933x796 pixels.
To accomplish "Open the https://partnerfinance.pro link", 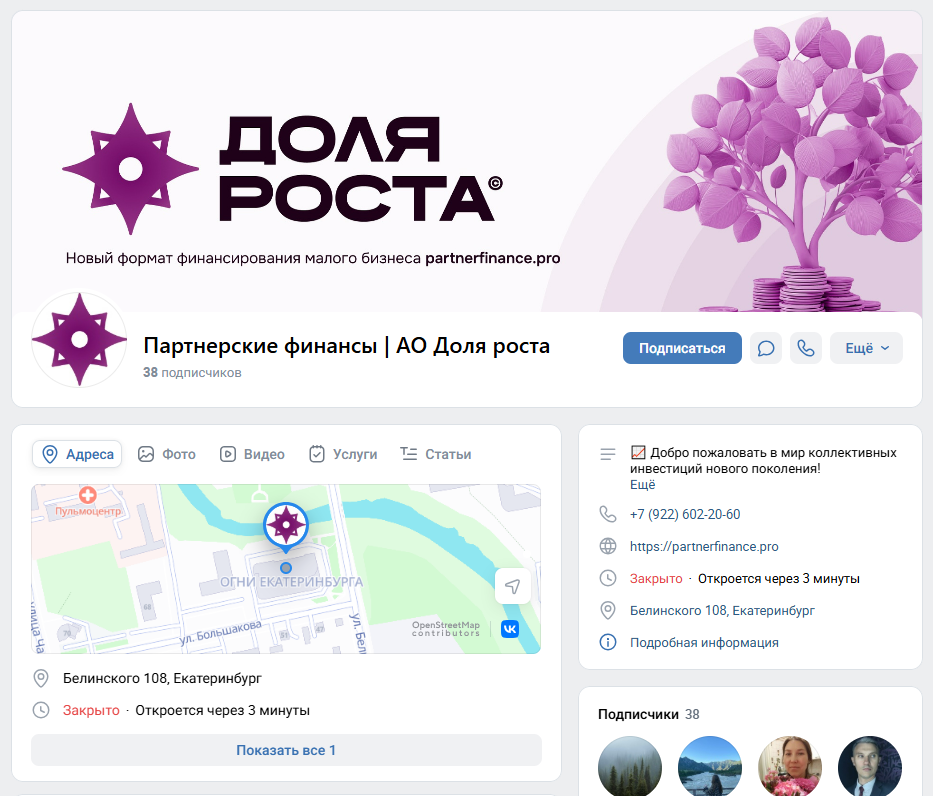I will pyautogui.click(x=704, y=547).
